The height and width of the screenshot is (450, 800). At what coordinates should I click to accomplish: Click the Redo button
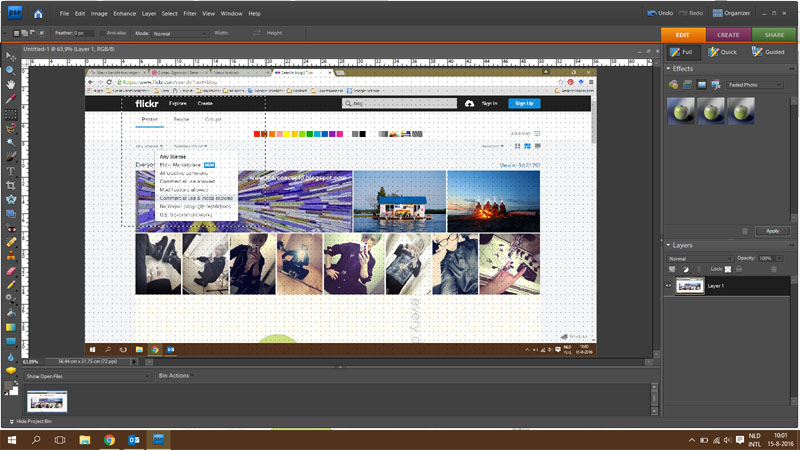click(691, 13)
